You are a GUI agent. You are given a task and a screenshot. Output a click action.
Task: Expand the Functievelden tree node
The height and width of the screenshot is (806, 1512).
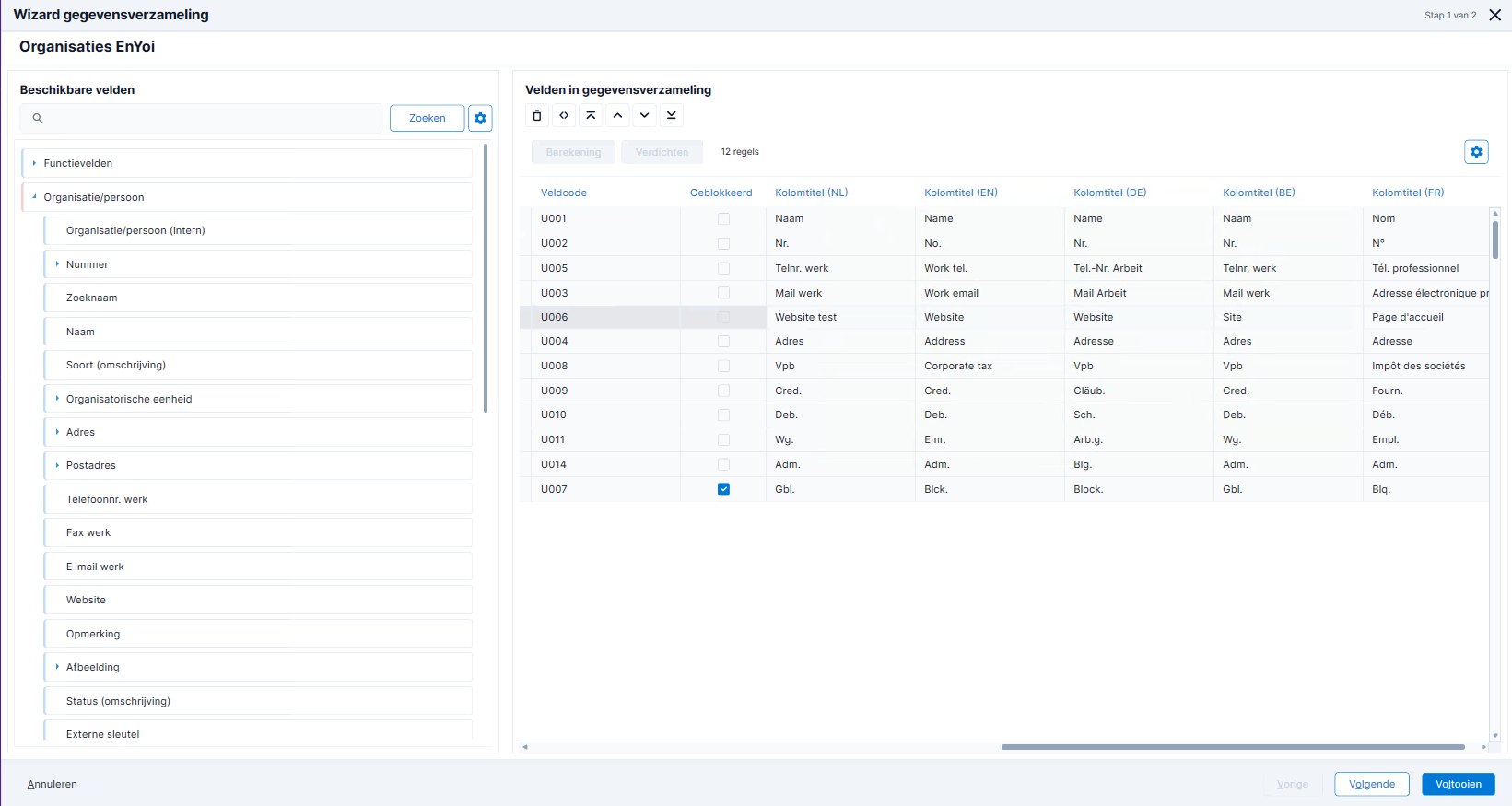tap(34, 163)
